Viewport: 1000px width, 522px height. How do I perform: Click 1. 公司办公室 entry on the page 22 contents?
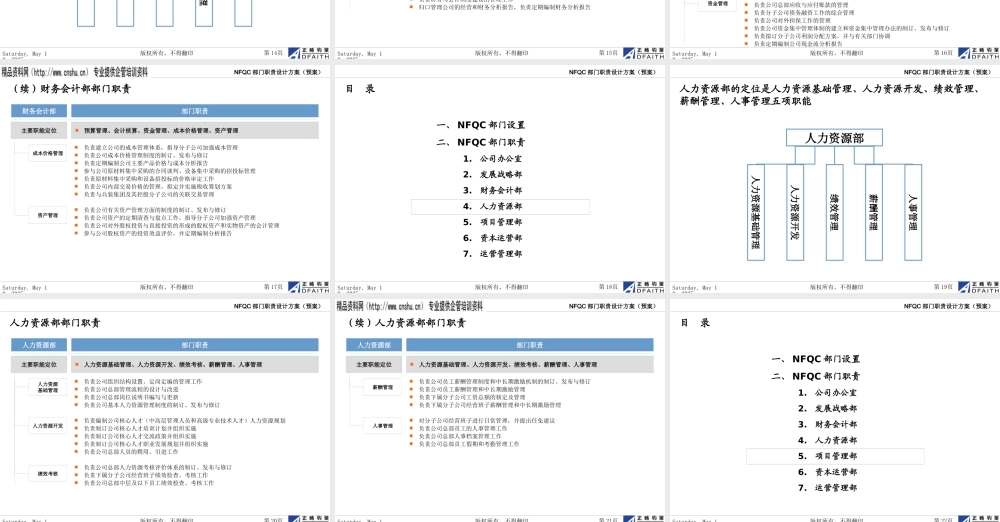pos(828,392)
